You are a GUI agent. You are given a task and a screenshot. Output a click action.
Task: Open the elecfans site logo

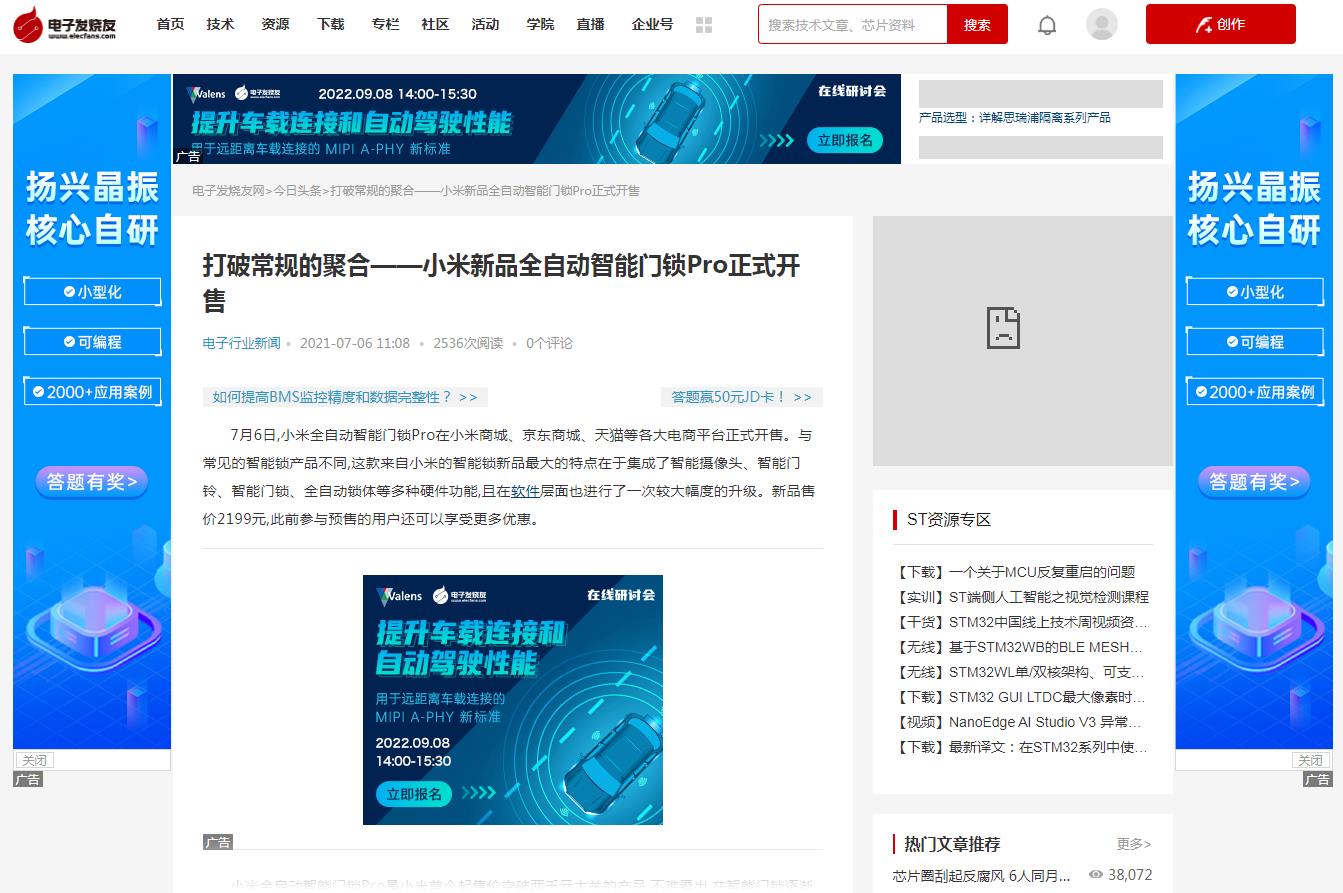point(65,24)
